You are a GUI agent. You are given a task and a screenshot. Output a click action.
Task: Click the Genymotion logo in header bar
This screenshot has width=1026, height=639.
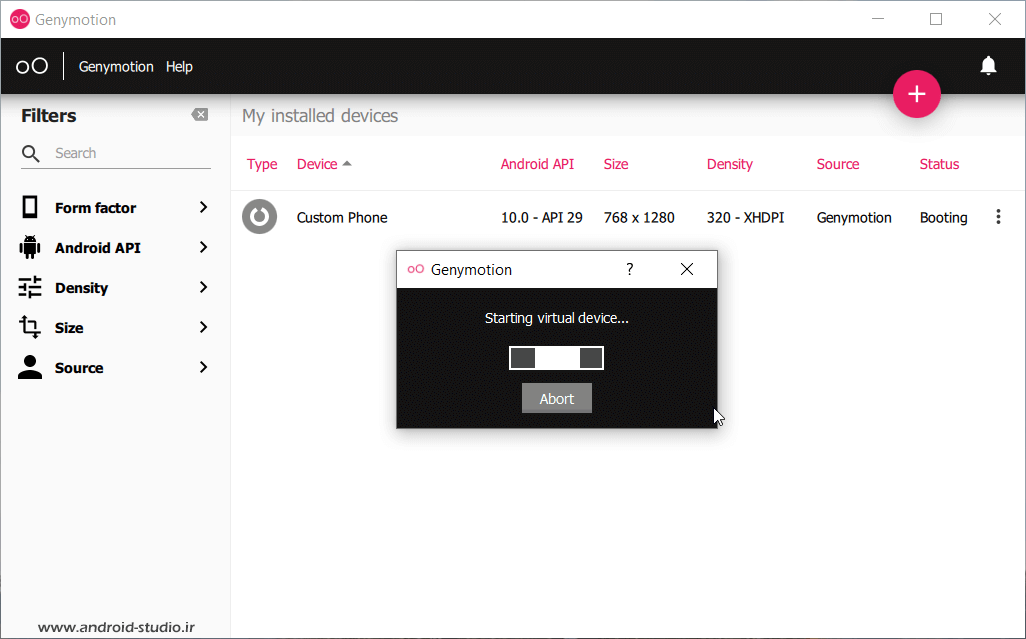[x=32, y=66]
